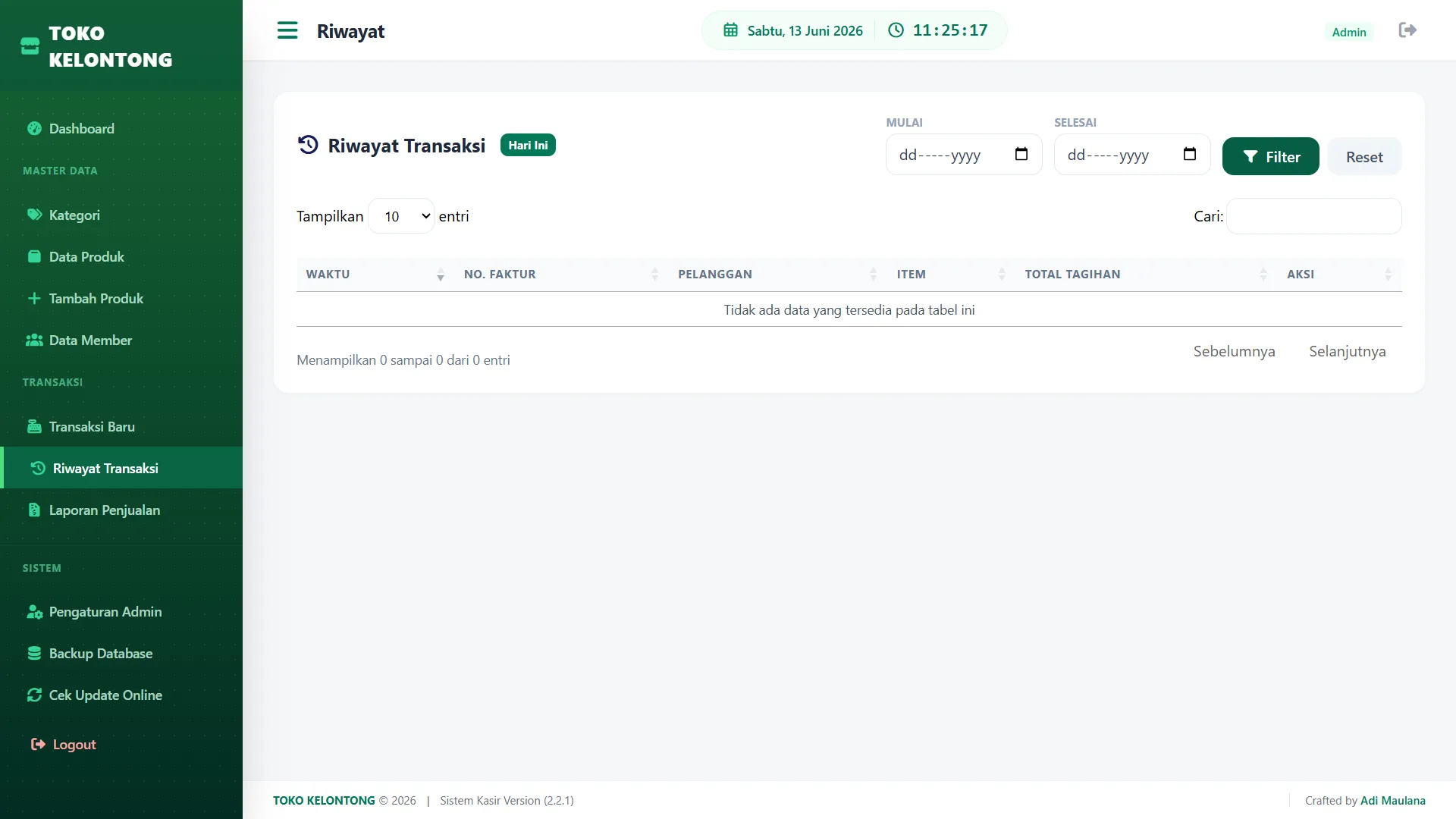Open Data Member page

click(121, 340)
